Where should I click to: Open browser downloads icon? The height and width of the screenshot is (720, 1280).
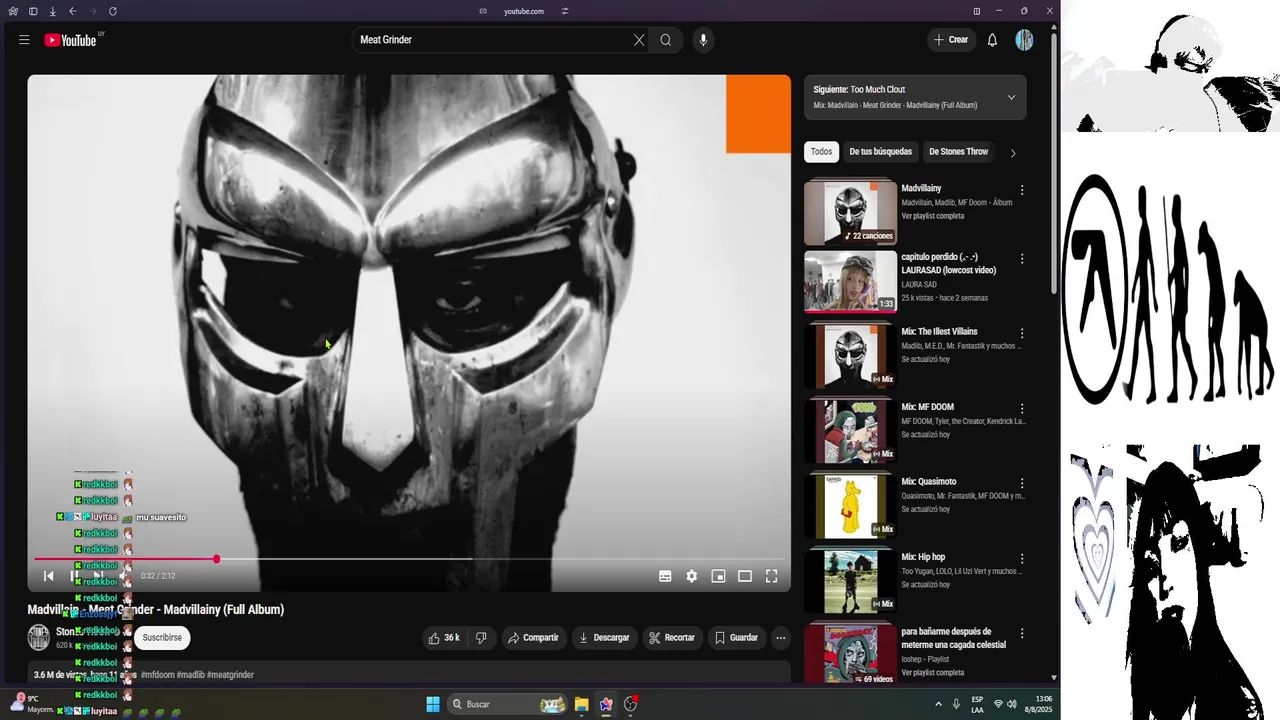(x=52, y=11)
